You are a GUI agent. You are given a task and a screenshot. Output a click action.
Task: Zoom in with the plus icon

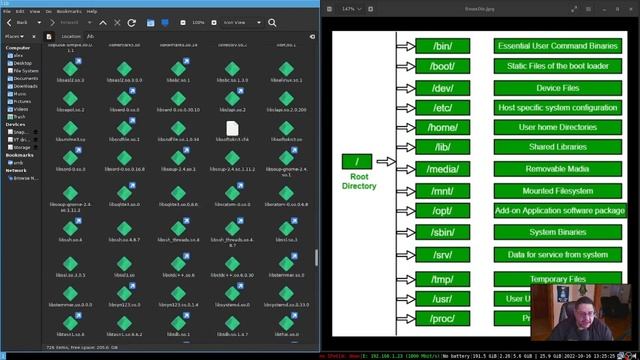(214, 23)
